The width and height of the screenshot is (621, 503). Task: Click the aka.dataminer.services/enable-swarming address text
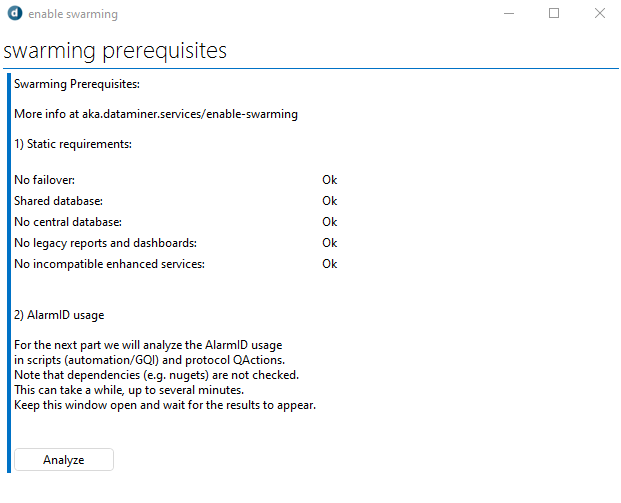pyautogui.click(x=190, y=114)
